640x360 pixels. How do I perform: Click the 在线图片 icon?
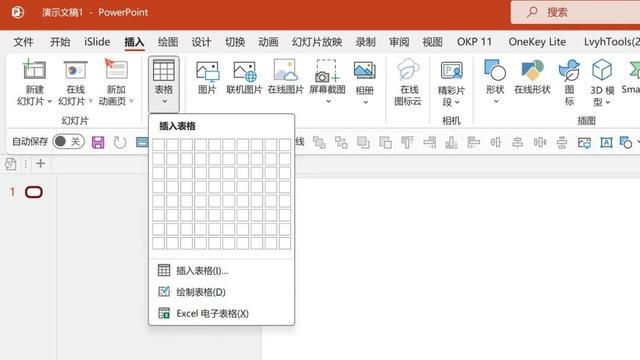tap(285, 70)
